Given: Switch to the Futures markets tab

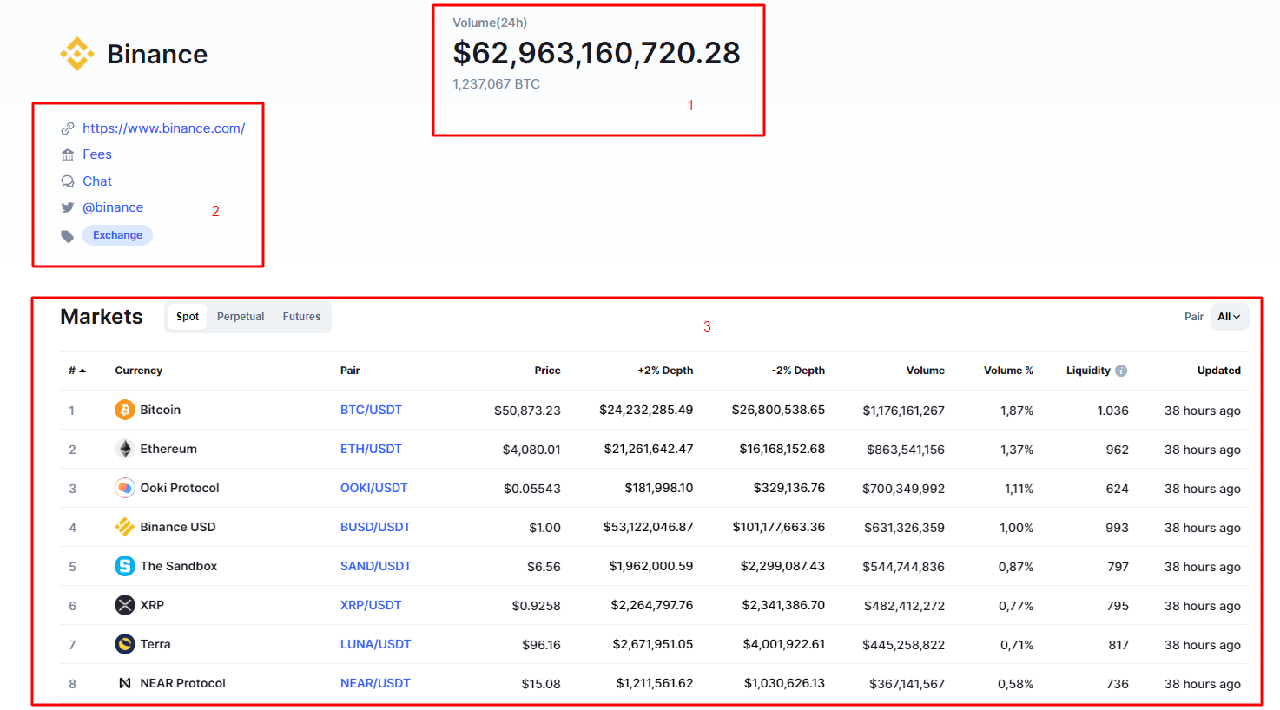Looking at the screenshot, I should click(301, 316).
